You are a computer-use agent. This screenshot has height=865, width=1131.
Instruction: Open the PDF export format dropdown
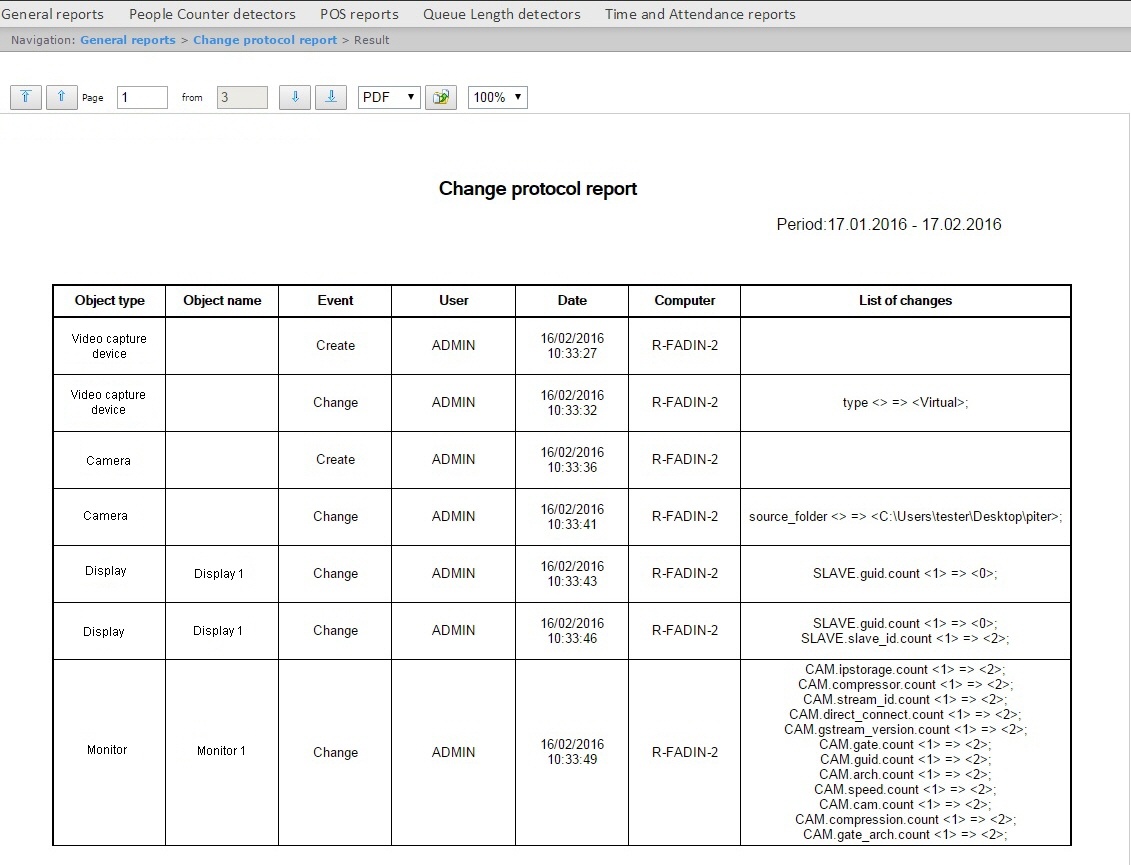pyautogui.click(x=389, y=97)
